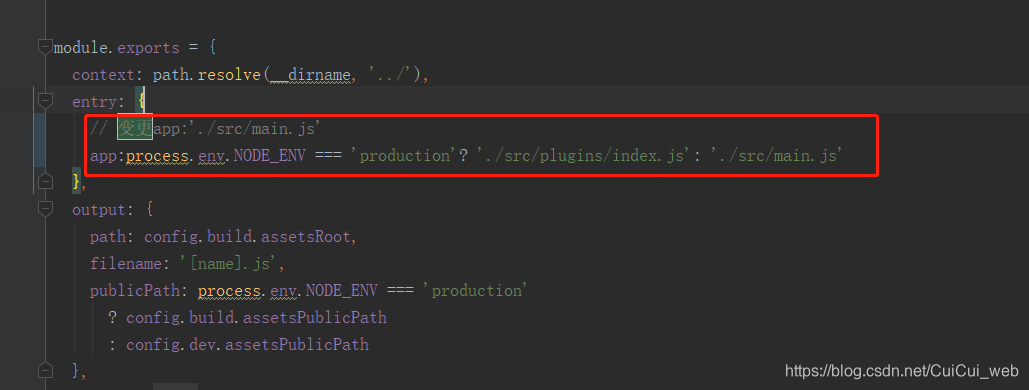Click config.build.assetsRoot value
1029x390 pixels.
click(247, 237)
